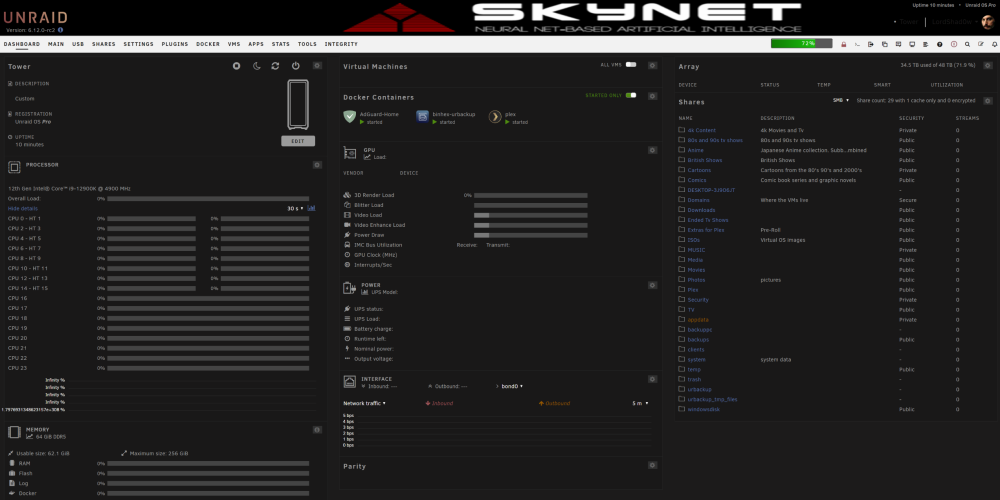This screenshot has height=500, width=1000.
Task: Open the log lines icon in toolbar
Action: (925, 45)
